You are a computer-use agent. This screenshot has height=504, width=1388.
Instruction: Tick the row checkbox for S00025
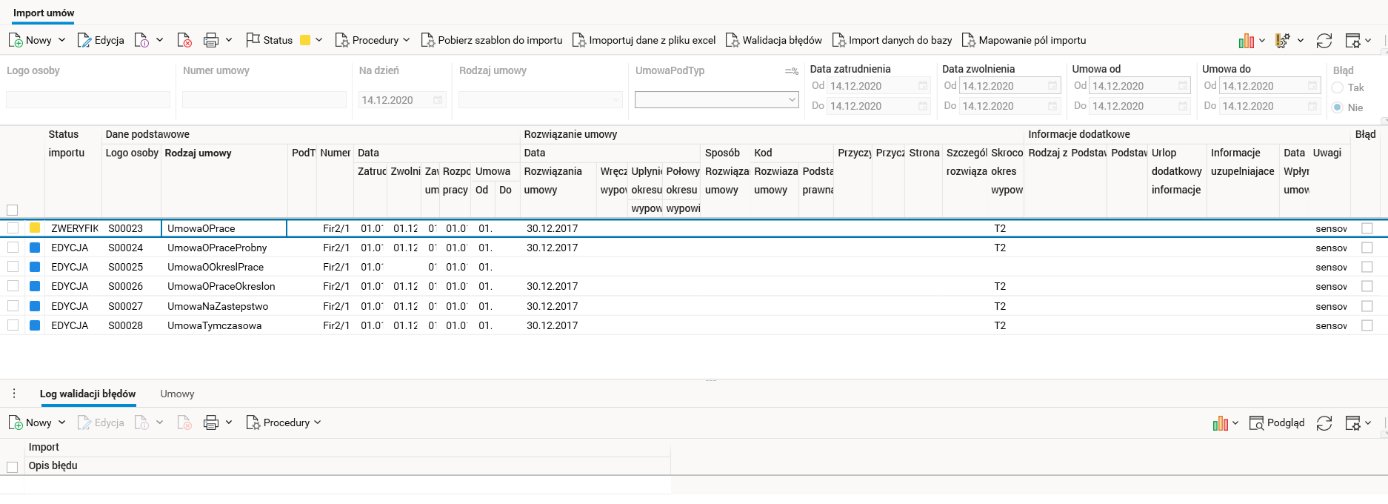(x=12, y=267)
